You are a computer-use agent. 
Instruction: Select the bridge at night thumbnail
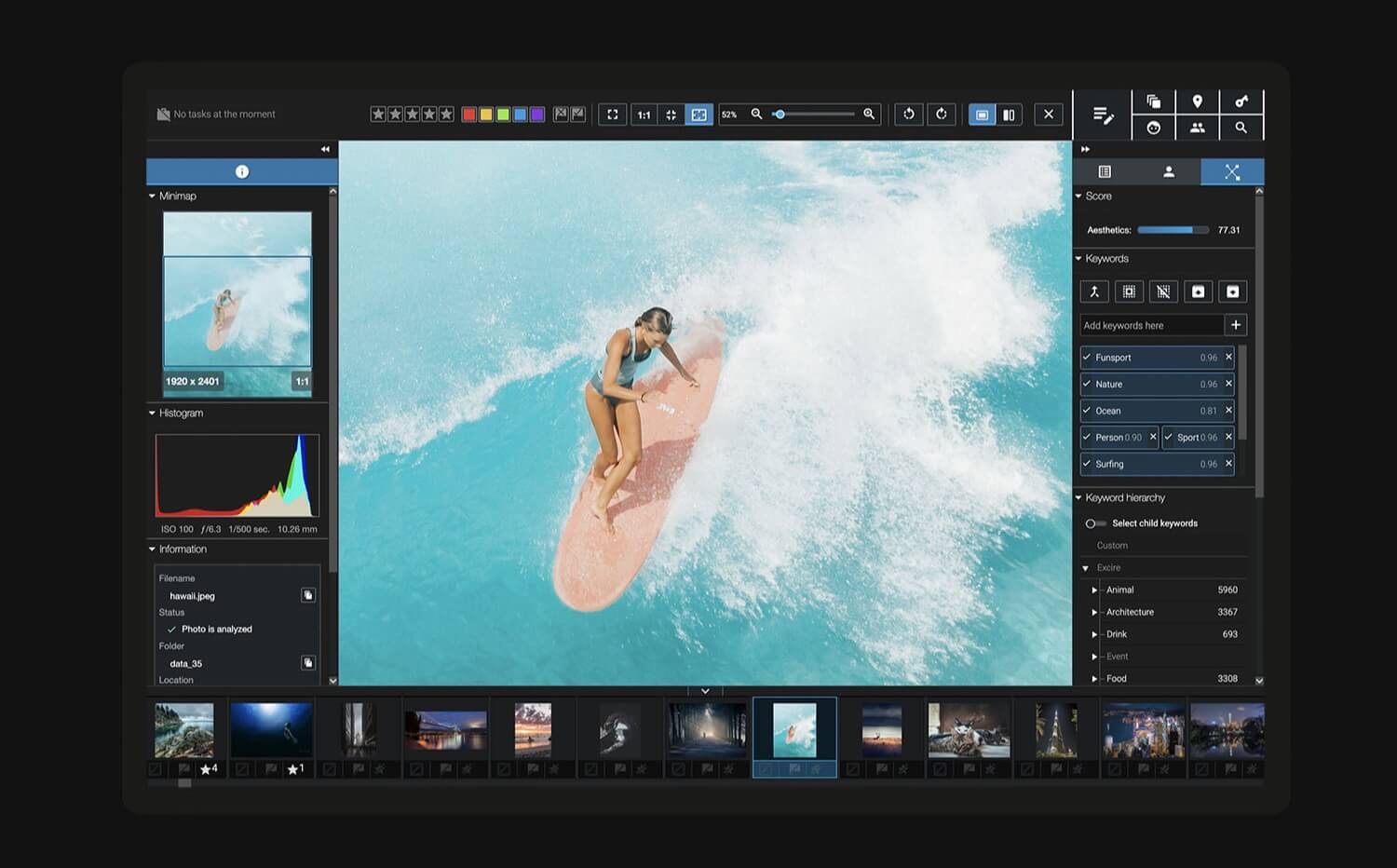[x=446, y=730]
